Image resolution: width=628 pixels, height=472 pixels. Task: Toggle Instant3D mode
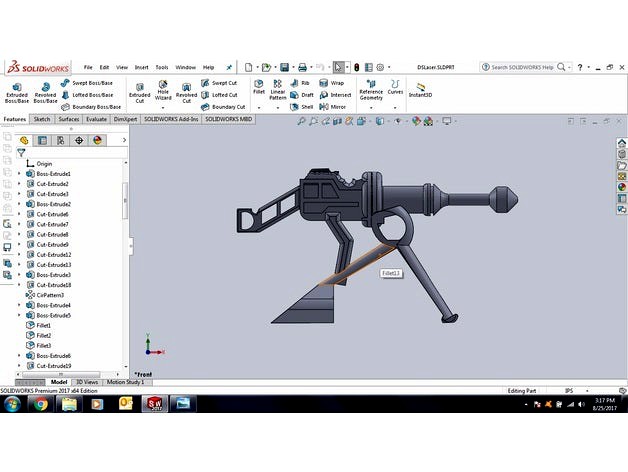tap(421, 90)
